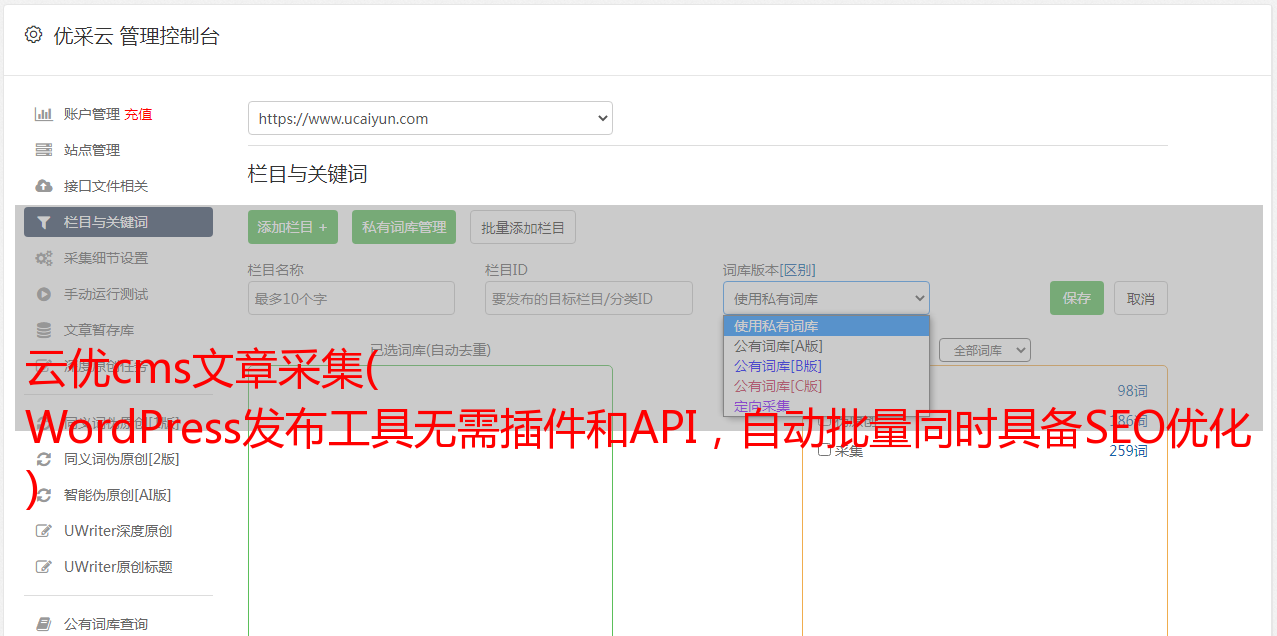Choose 公有词库[C版] in the dropdown list
This screenshot has width=1277, height=636.
[x=826, y=386]
